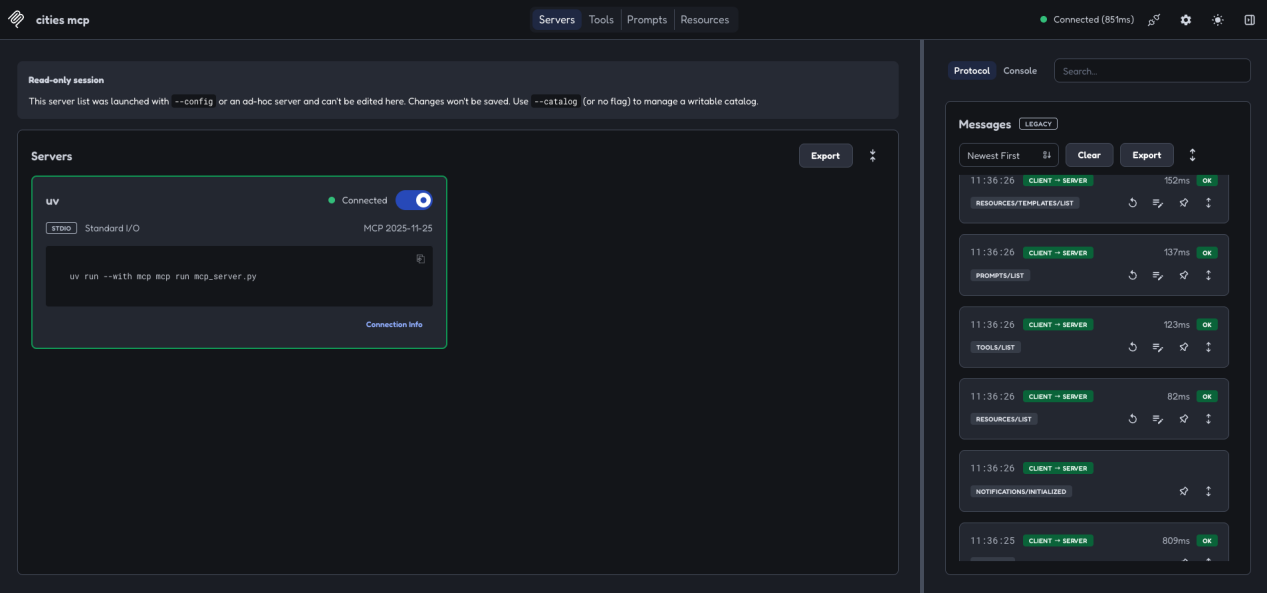The image size is (1267, 593).
Task: Open the connection plug icon in header
Action: 1154,20
